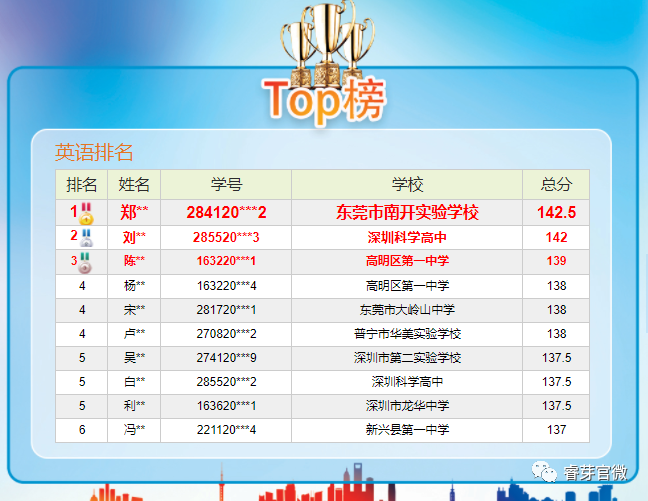Select the 总分 column header
The width and height of the screenshot is (648, 501).
[x=556, y=184]
